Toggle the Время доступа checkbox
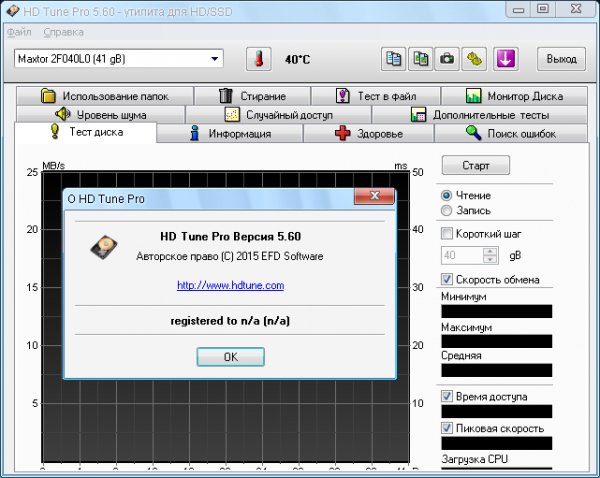The height and width of the screenshot is (478, 600). [447, 396]
